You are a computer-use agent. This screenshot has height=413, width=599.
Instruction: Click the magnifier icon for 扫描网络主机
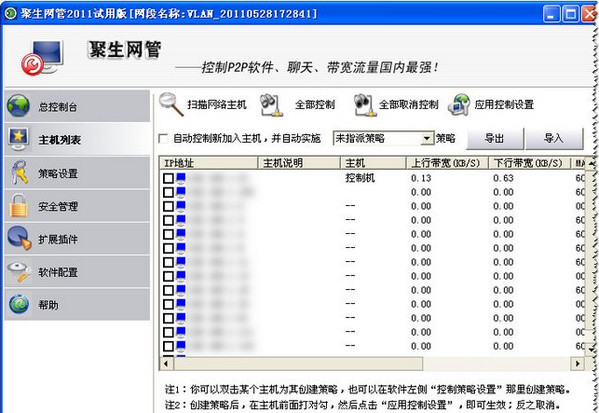(171, 104)
